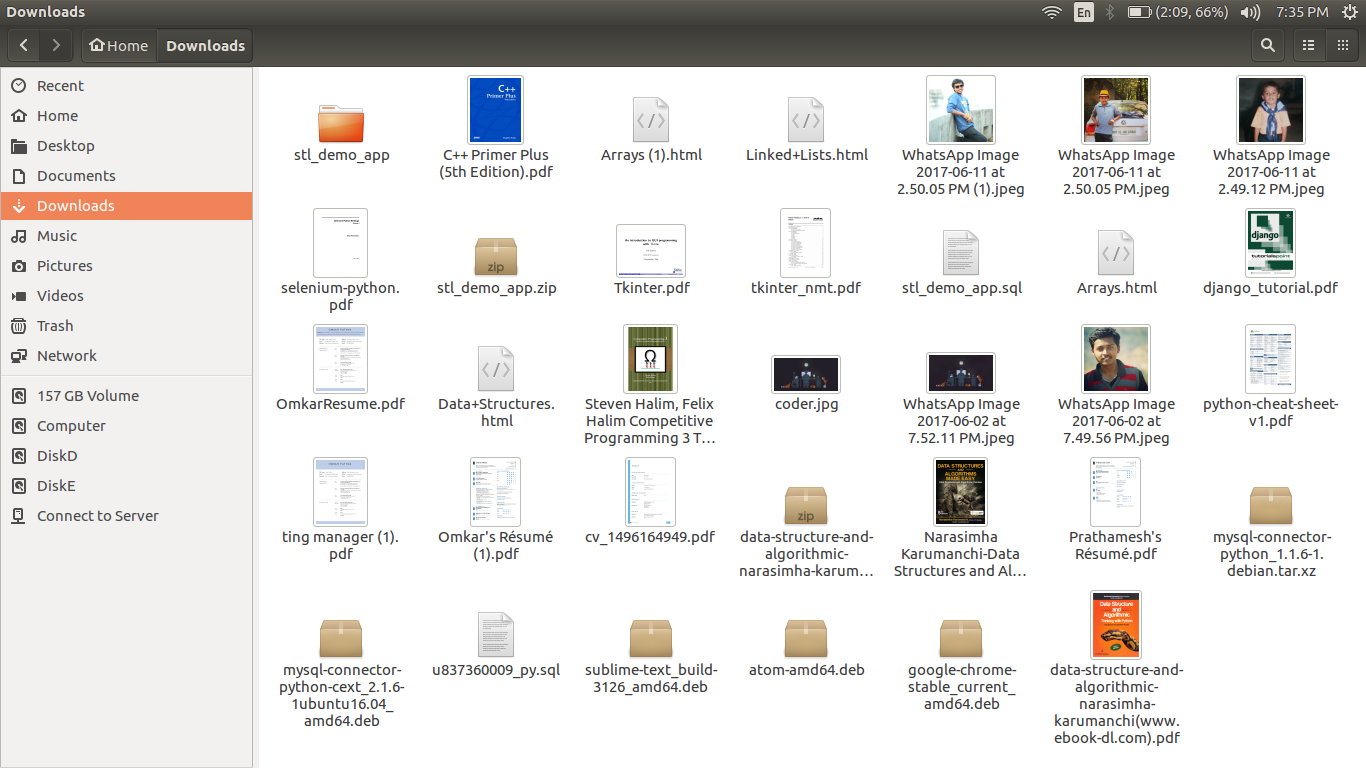Open Trash in the sidebar
This screenshot has width=1366, height=768.
(x=126, y=326)
